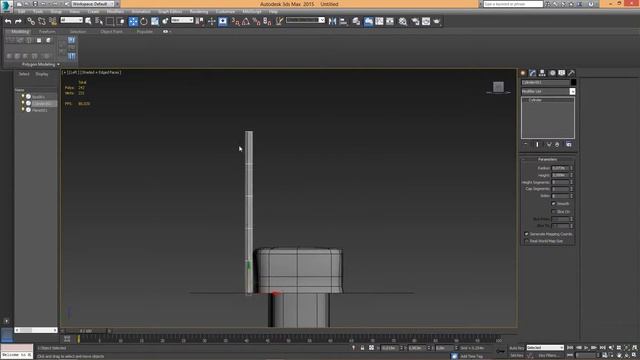Click the Add Time Tag label

[x=471, y=356]
